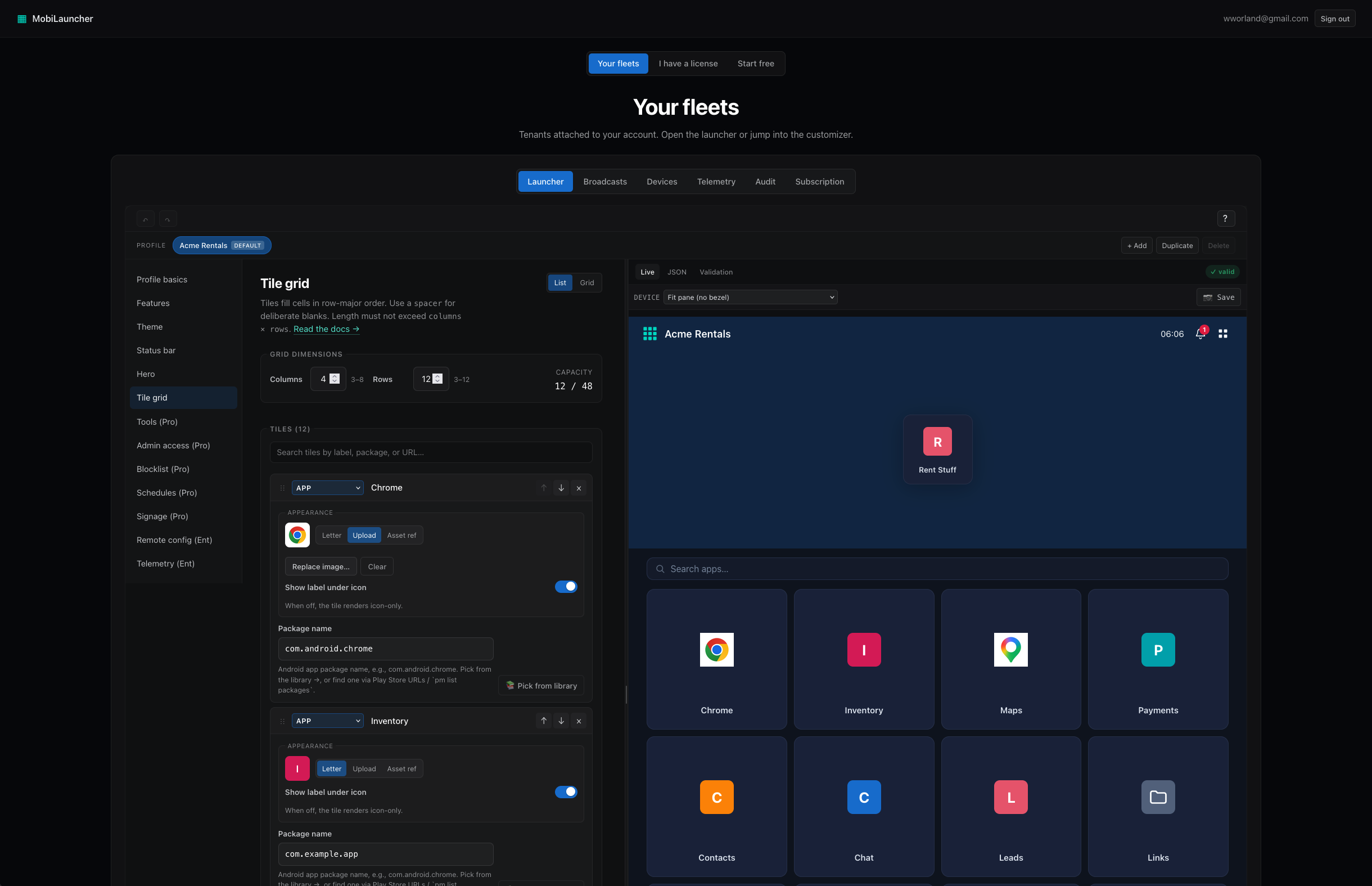Switch to the Telemetry tab
This screenshot has height=886, width=1372.
tap(716, 182)
